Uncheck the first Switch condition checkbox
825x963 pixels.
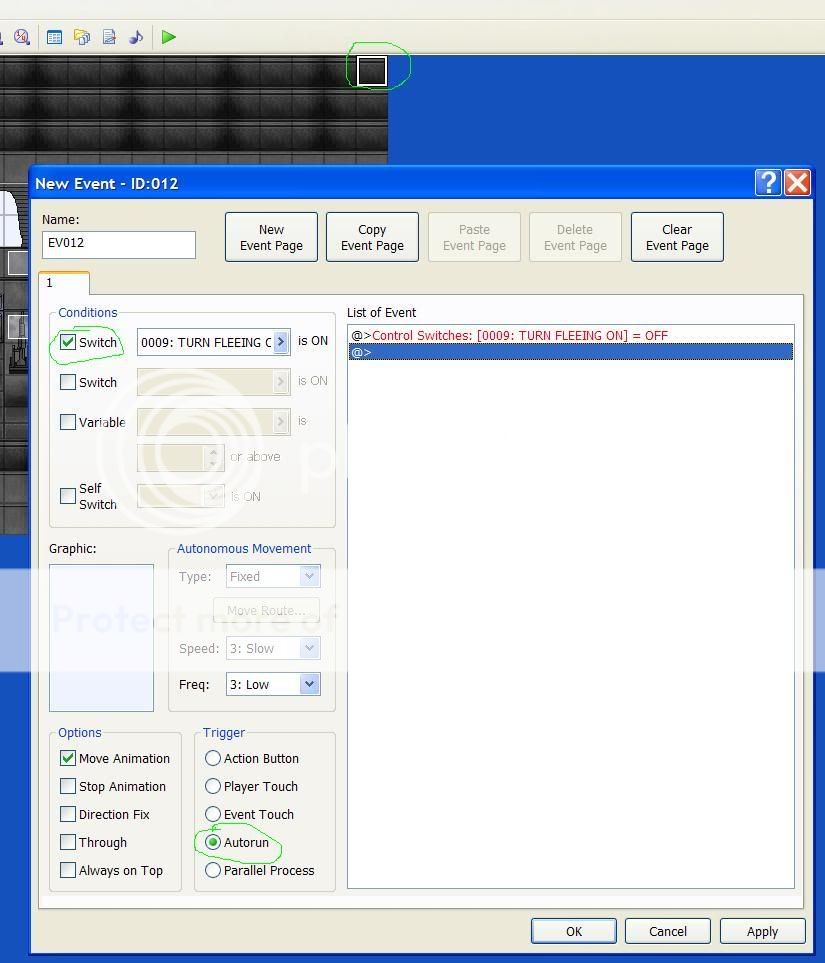[x=68, y=342]
